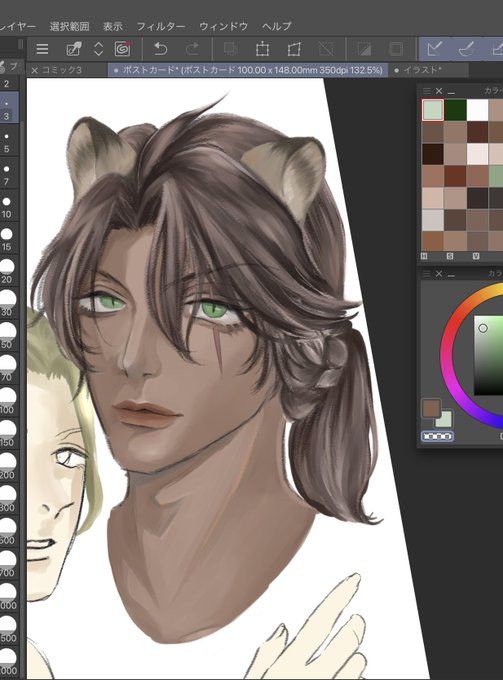This screenshot has width=503, height=680.
Task: Switch to the イラスト document tab
Action: coord(422,70)
